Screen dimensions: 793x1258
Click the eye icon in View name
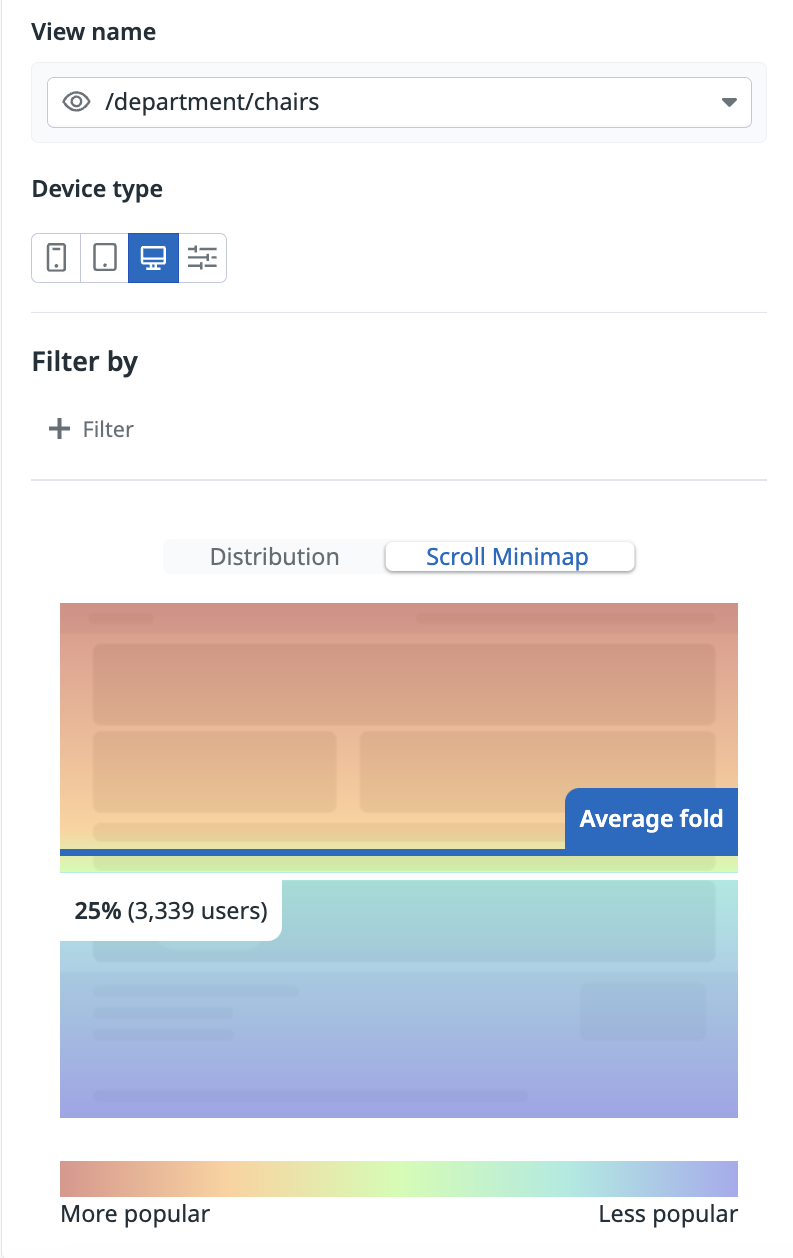pos(77,102)
